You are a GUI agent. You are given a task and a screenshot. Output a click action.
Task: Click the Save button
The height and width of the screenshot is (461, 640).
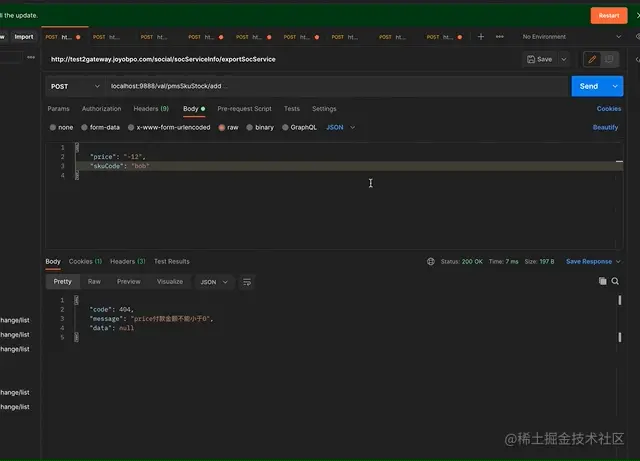(x=540, y=59)
